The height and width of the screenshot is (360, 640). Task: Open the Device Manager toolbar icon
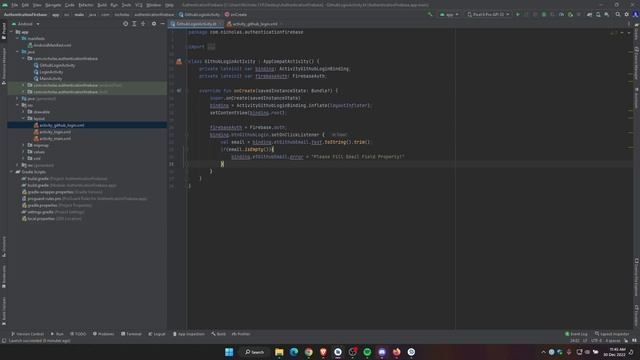tap(598, 14)
